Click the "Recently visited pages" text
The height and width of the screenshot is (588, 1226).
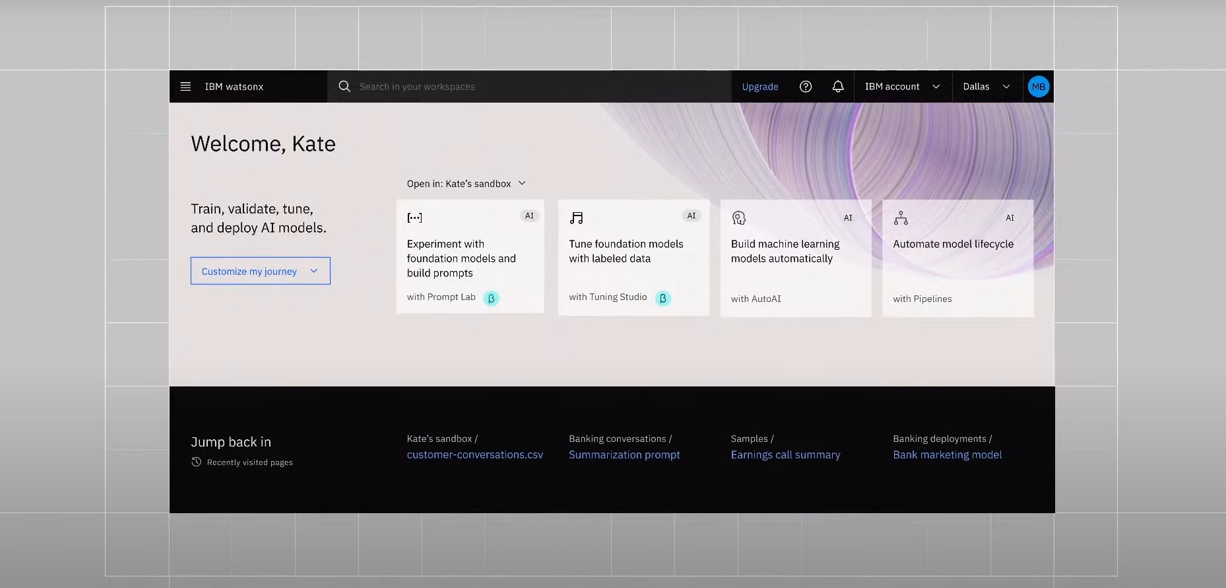click(x=250, y=463)
